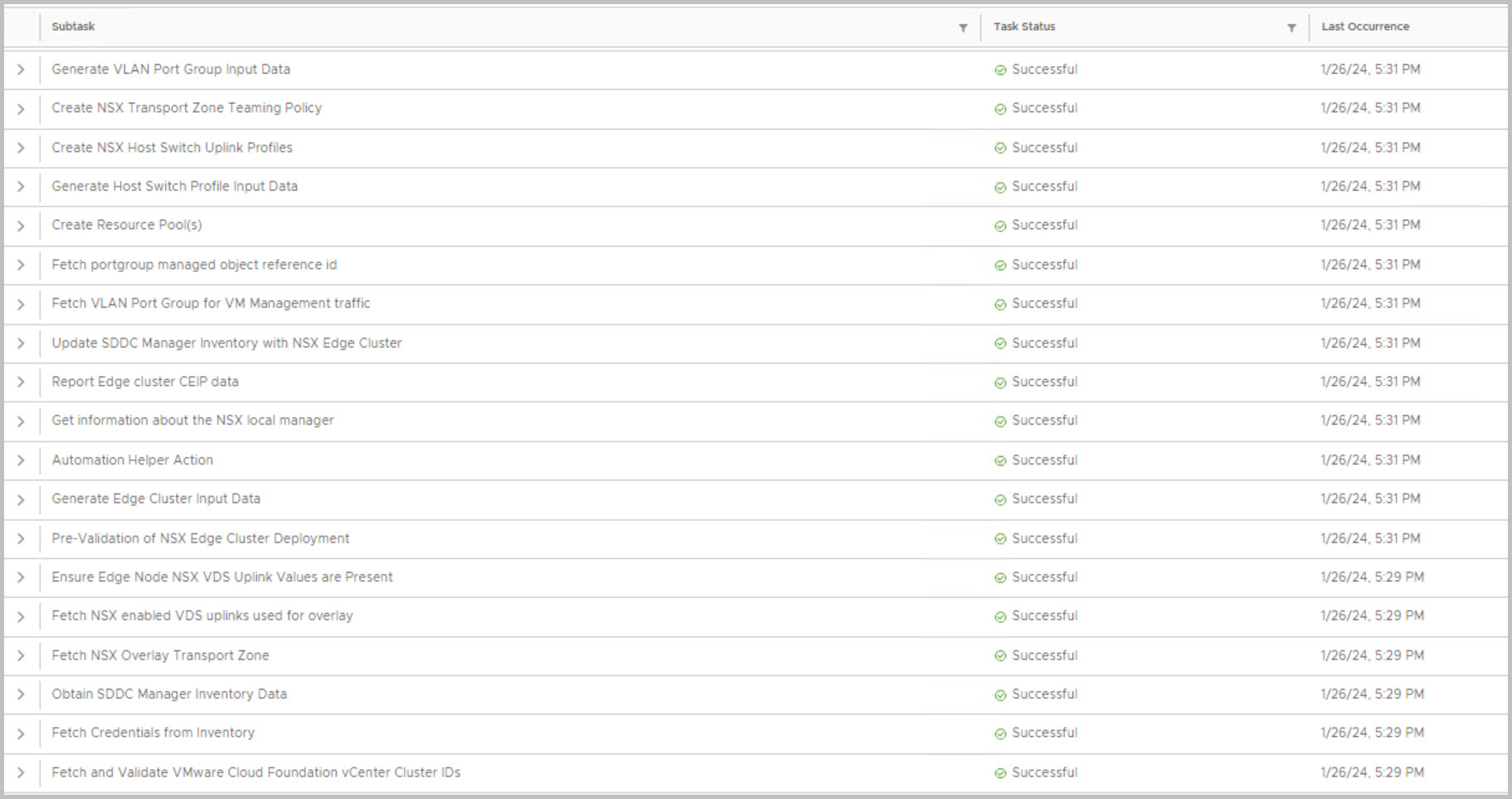
Task: Sort by the Subtask column header
Action: tap(73, 27)
